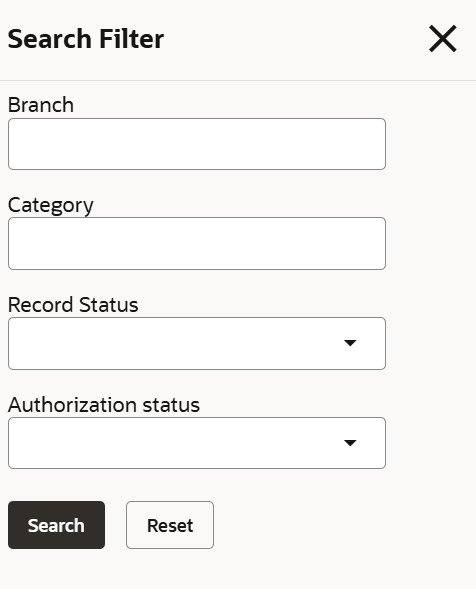The image size is (476, 589).
Task: Select the Category field label
Action: tap(51, 205)
